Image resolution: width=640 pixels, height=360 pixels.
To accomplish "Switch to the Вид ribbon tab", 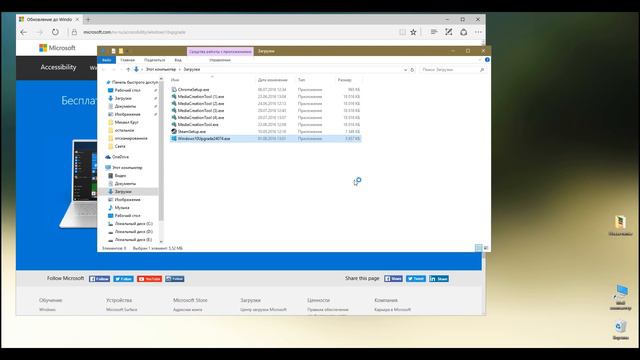I will 178,60.
